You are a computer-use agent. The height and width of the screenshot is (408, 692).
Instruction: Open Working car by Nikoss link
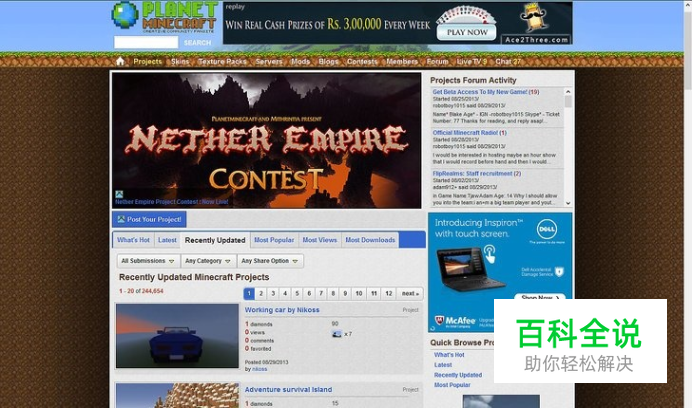pyautogui.click(x=282, y=310)
